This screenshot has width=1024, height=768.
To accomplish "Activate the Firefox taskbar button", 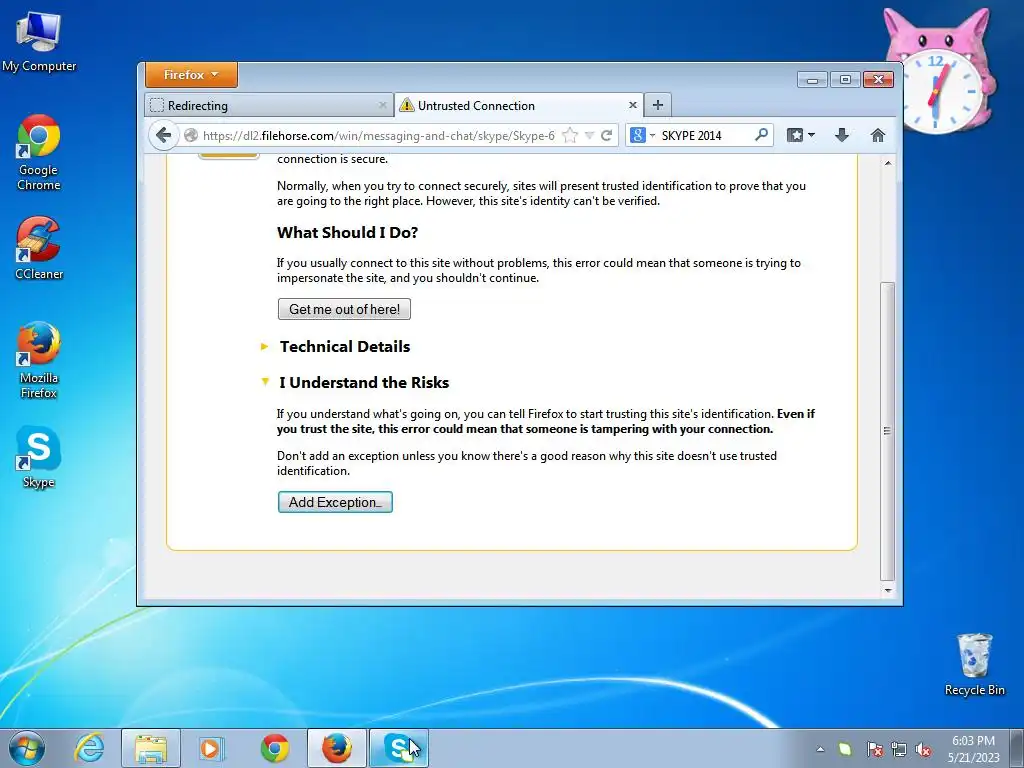I will [336, 748].
